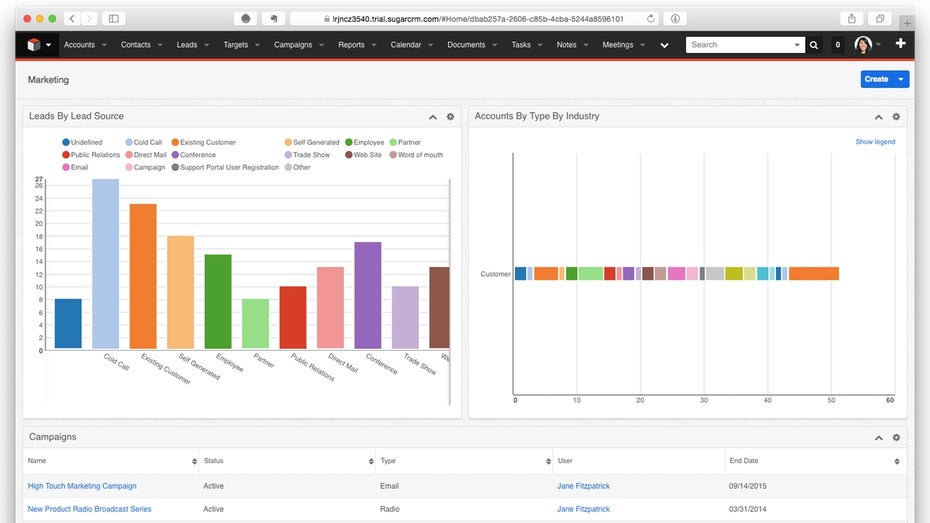930x523 pixels.
Task: Click the search magnifier icon
Action: (x=814, y=45)
